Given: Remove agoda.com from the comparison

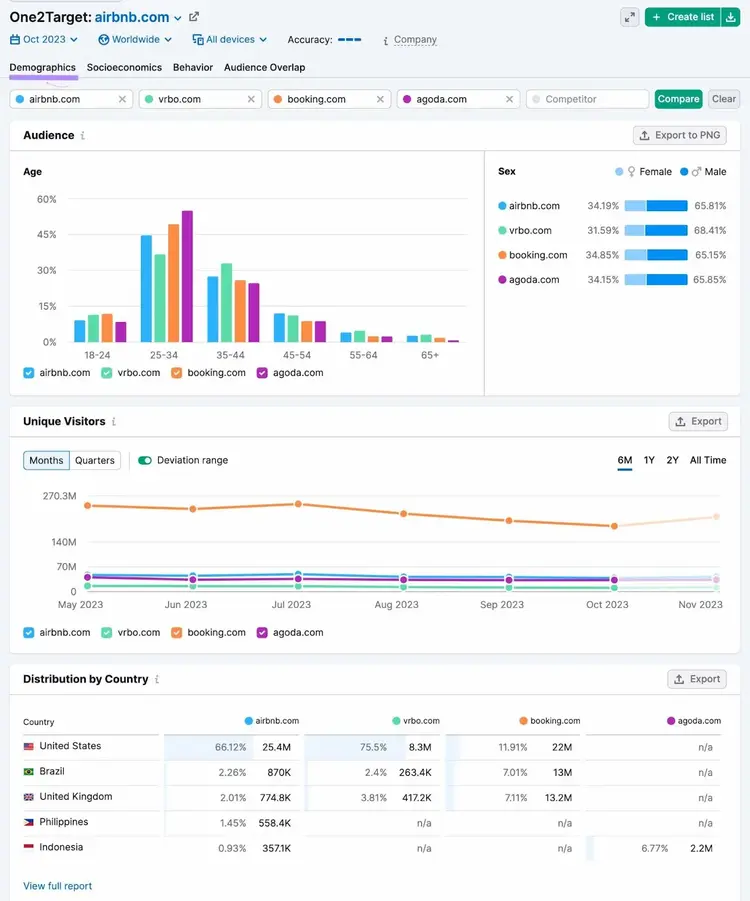Looking at the screenshot, I should click(x=509, y=99).
